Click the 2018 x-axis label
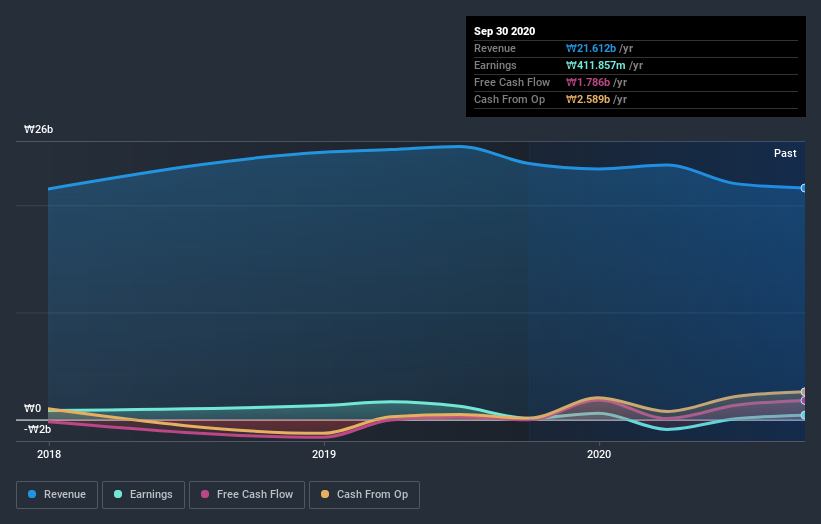821x524 pixels. [x=49, y=454]
